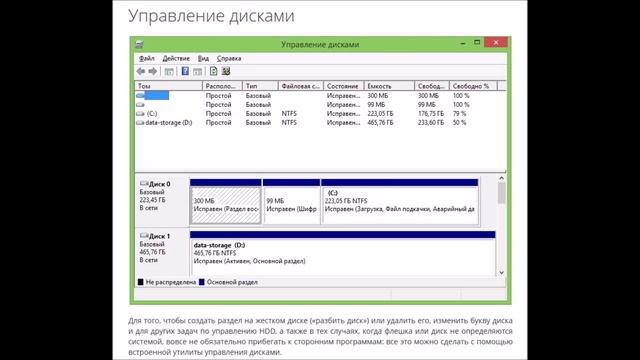640x360 pixels.
Task: Click the 176,75 ГБ free space cell
Action: (x=431, y=113)
